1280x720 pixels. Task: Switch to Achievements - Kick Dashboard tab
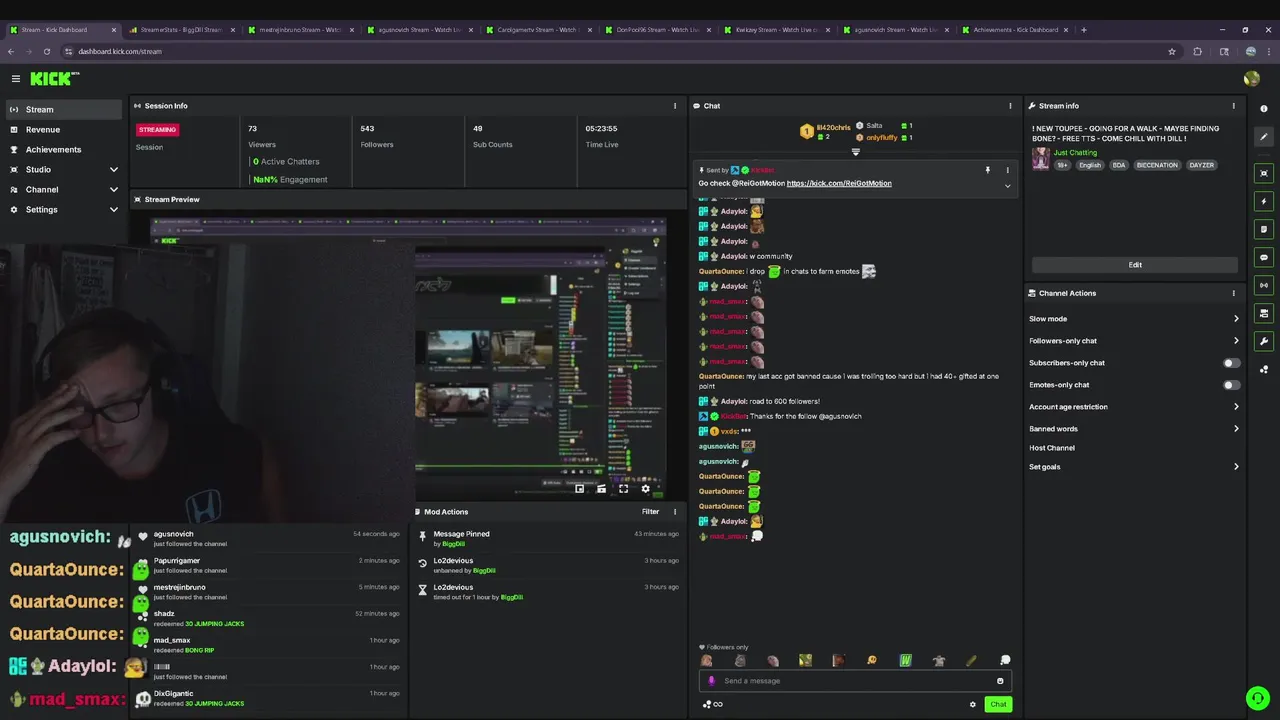tap(1015, 30)
